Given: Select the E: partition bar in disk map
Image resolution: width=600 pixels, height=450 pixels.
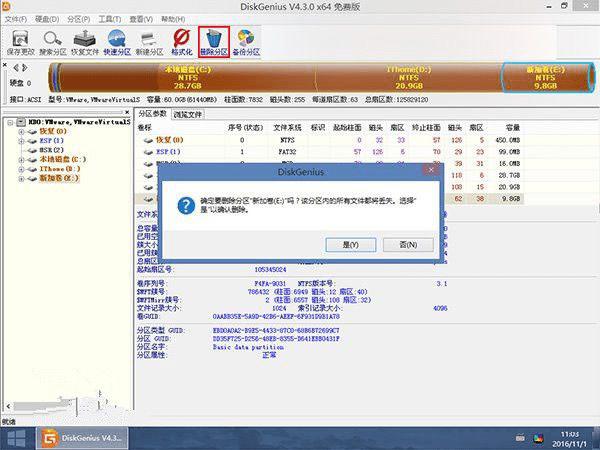Looking at the screenshot, I should point(548,78).
